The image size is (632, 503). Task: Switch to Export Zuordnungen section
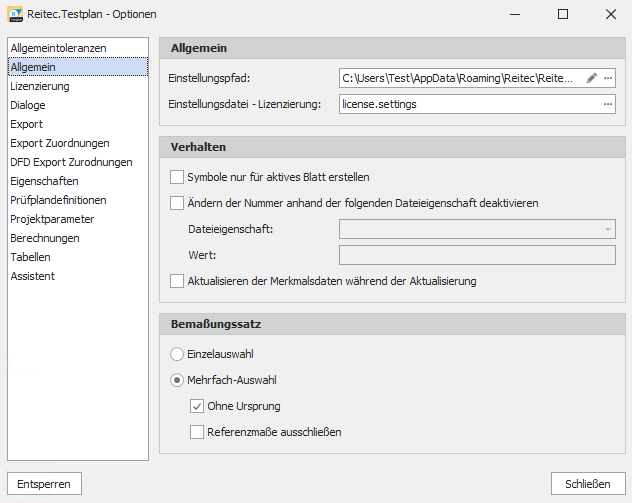pyautogui.click(x=59, y=143)
